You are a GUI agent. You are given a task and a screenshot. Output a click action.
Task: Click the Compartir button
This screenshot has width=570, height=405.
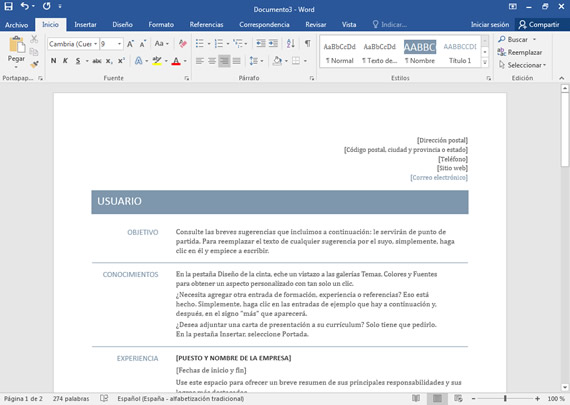pos(539,25)
